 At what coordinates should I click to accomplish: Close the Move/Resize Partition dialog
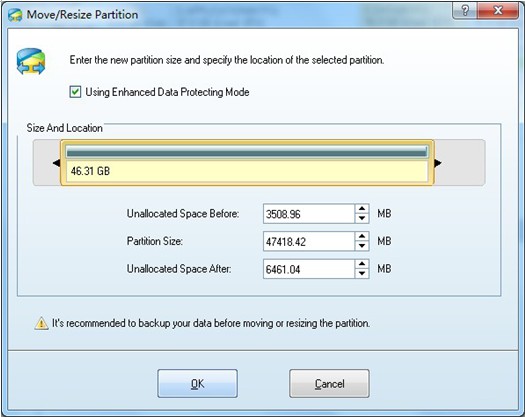pyautogui.click(x=498, y=11)
